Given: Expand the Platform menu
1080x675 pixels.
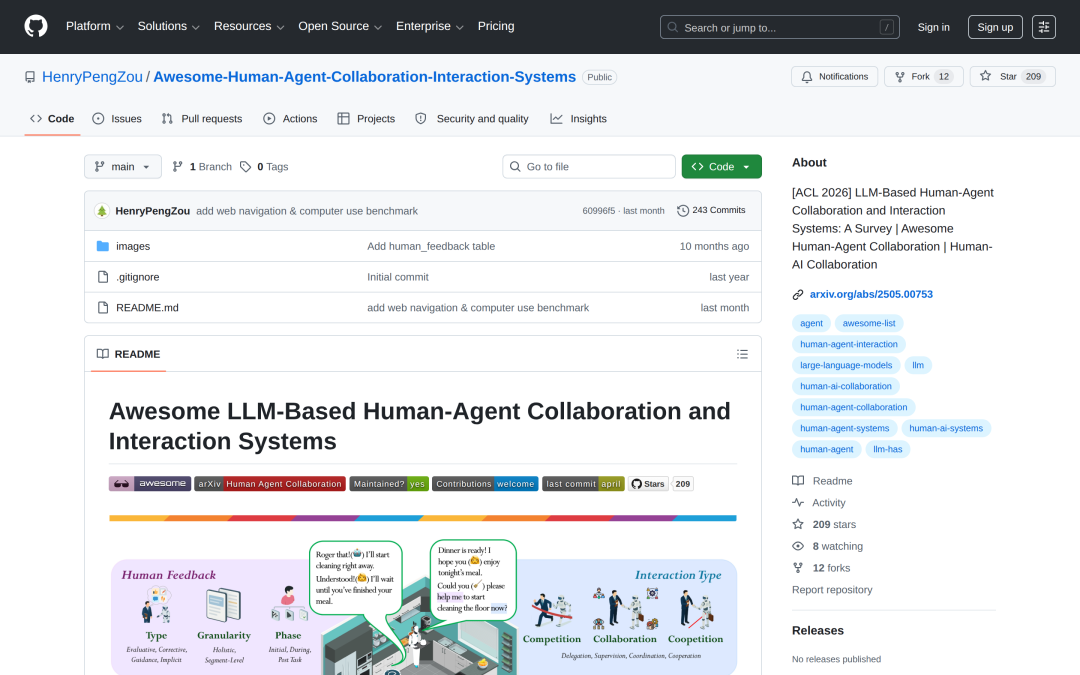Looking at the screenshot, I should pyautogui.click(x=94, y=26).
